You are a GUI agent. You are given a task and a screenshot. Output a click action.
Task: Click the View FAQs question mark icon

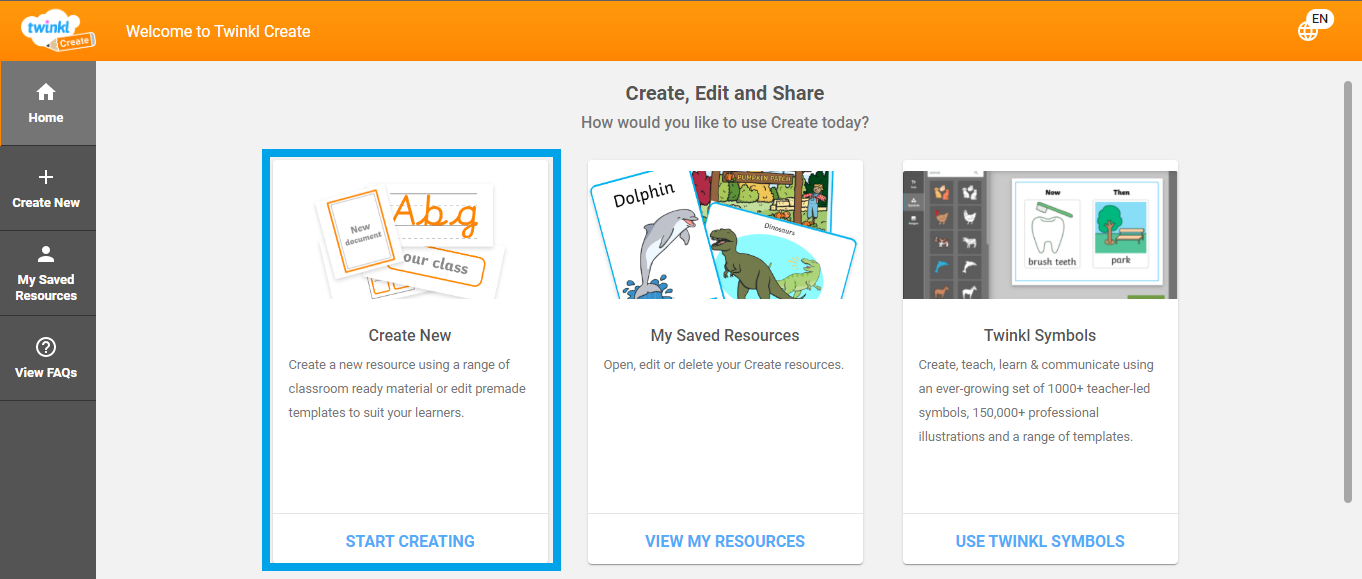click(46, 348)
